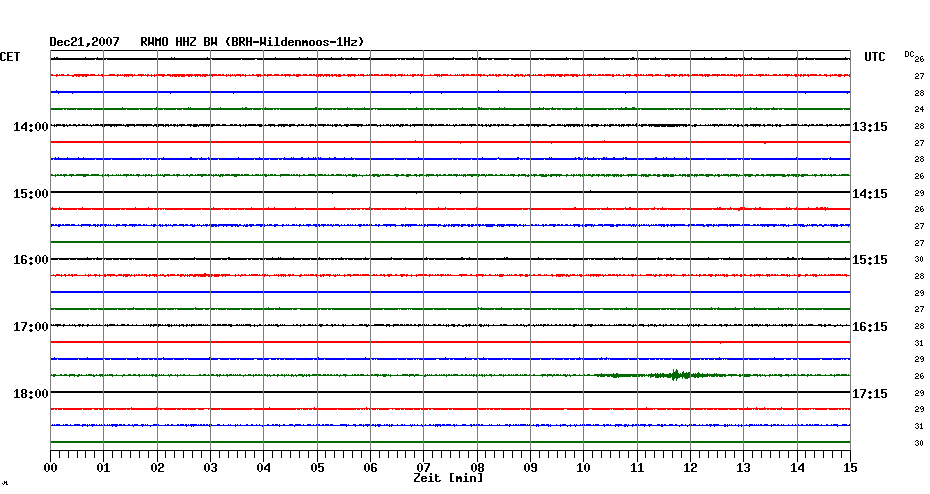Click the "17:15" UTC time label
The height and width of the screenshot is (494, 930).
click(x=870, y=394)
